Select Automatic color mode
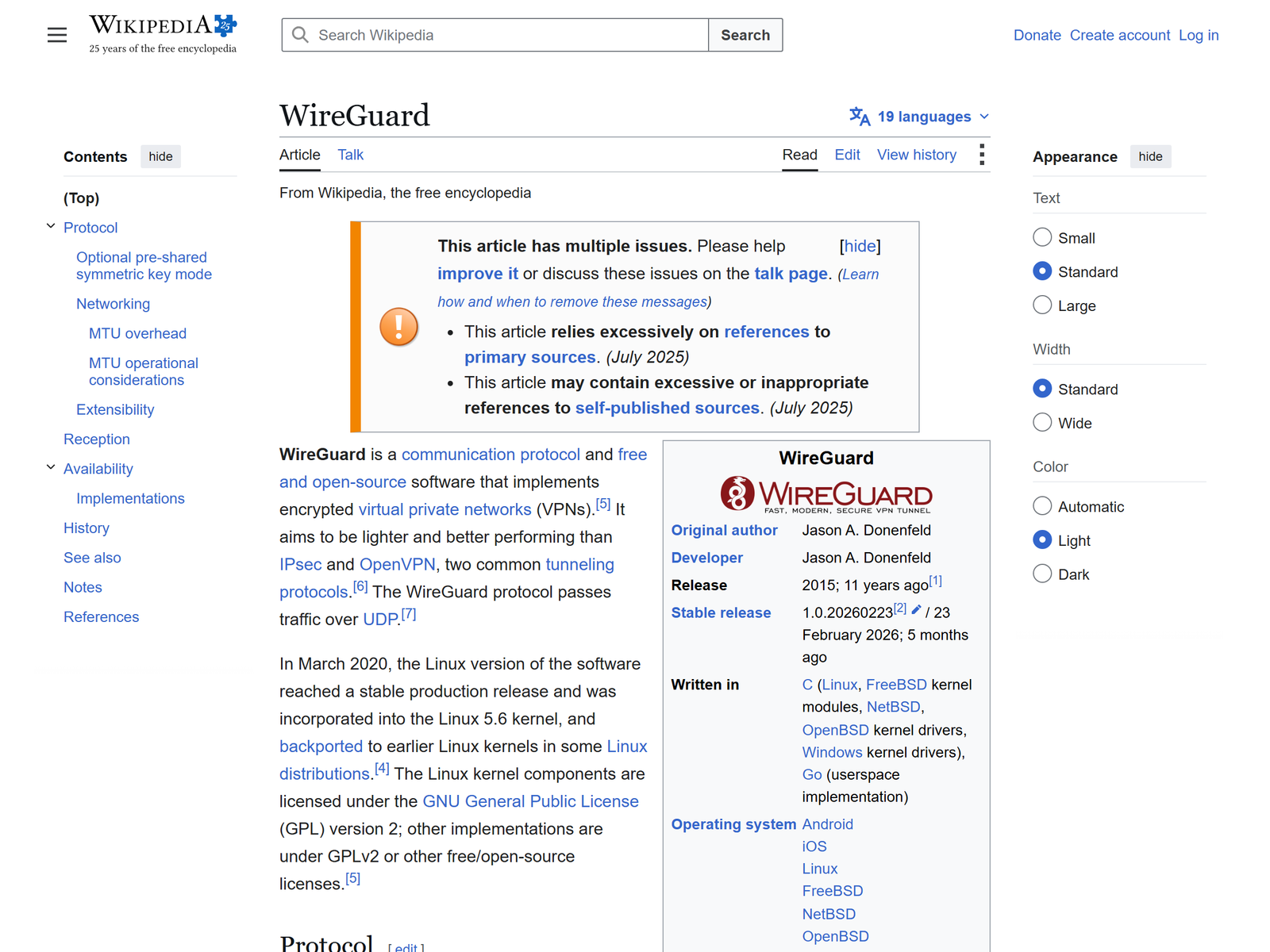 (x=1042, y=506)
